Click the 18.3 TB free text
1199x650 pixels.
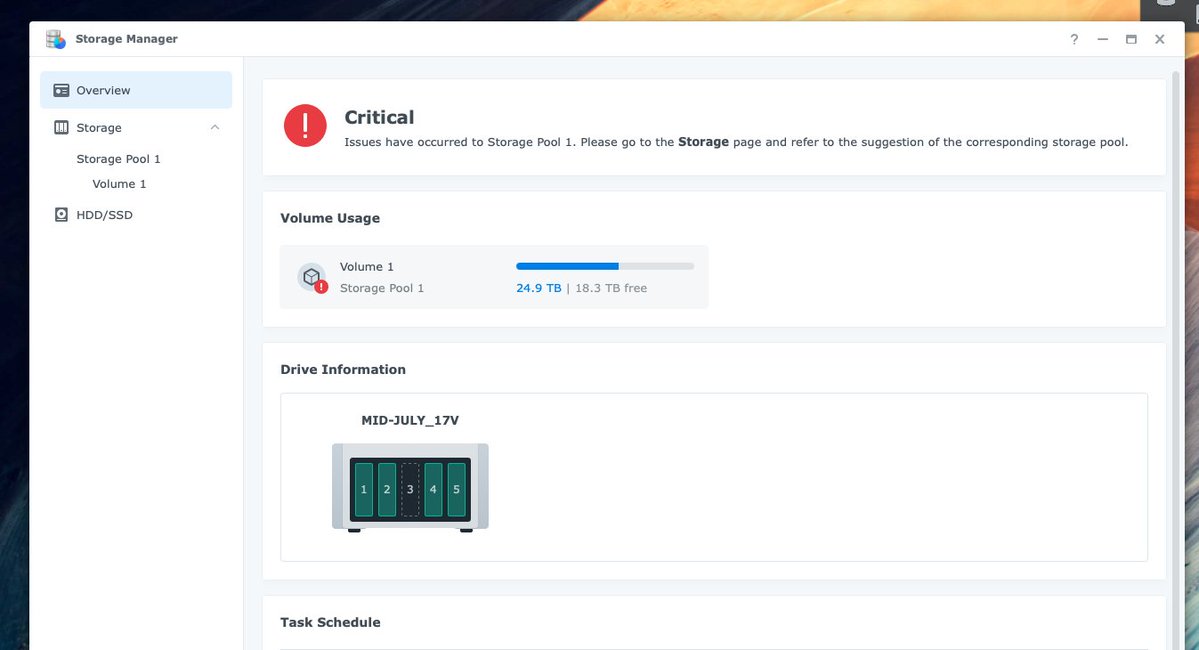click(611, 288)
